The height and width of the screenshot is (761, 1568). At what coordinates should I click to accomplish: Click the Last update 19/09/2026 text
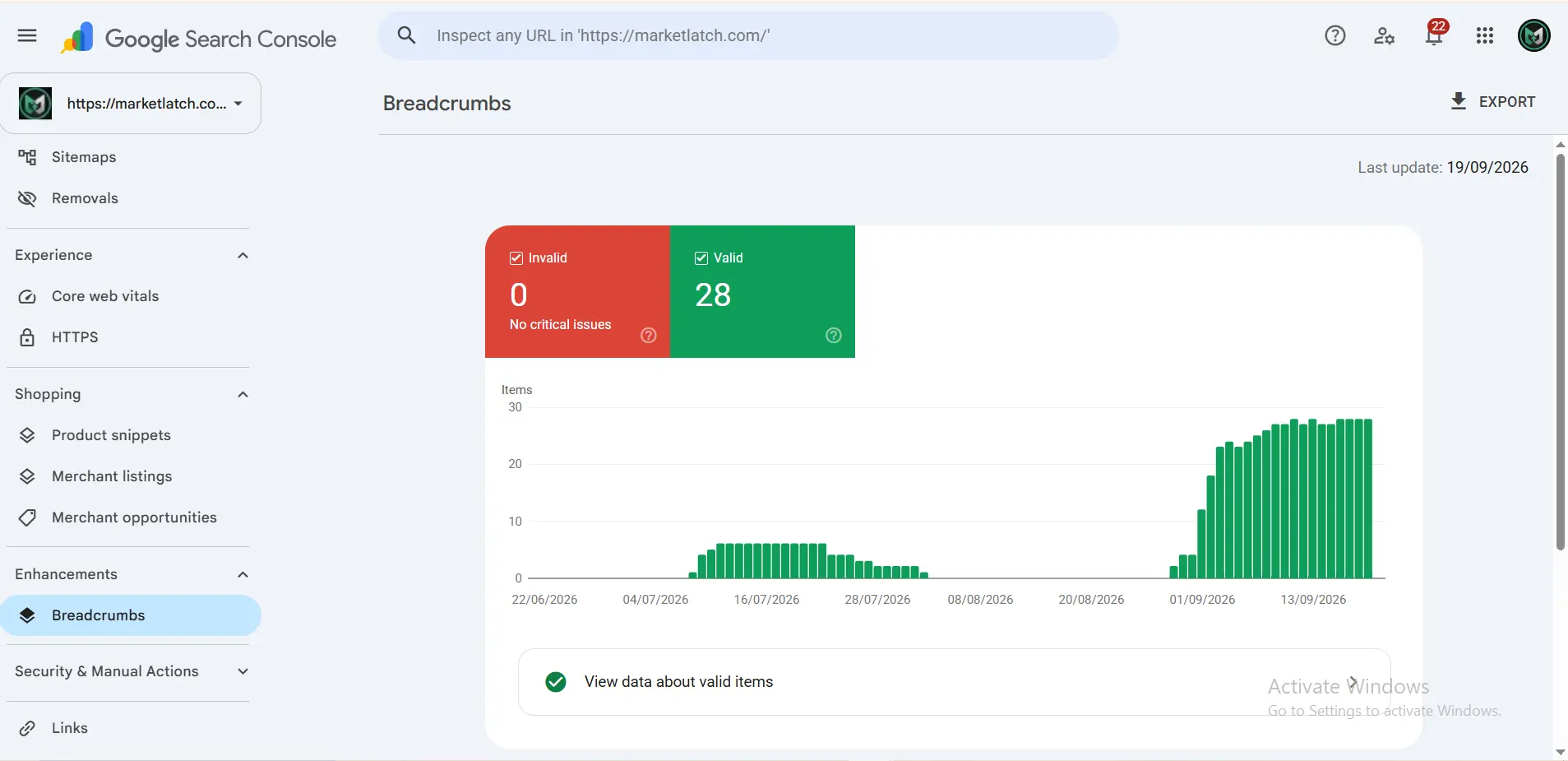tap(1443, 167)
